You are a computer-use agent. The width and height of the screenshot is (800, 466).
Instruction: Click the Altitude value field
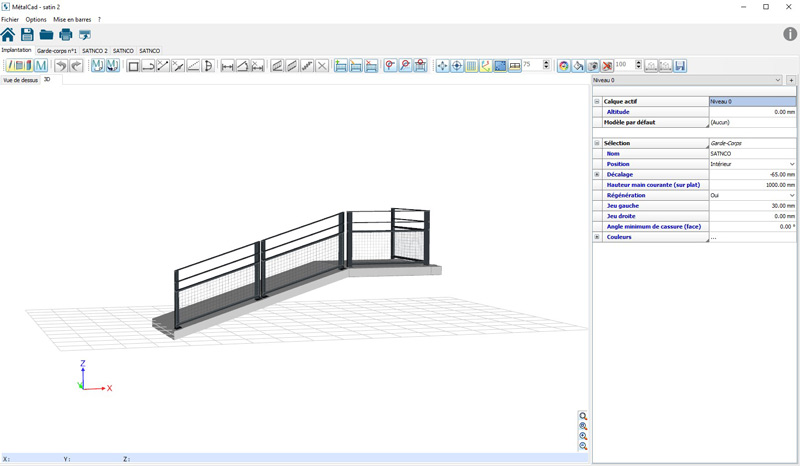click(x=752, y=112)
